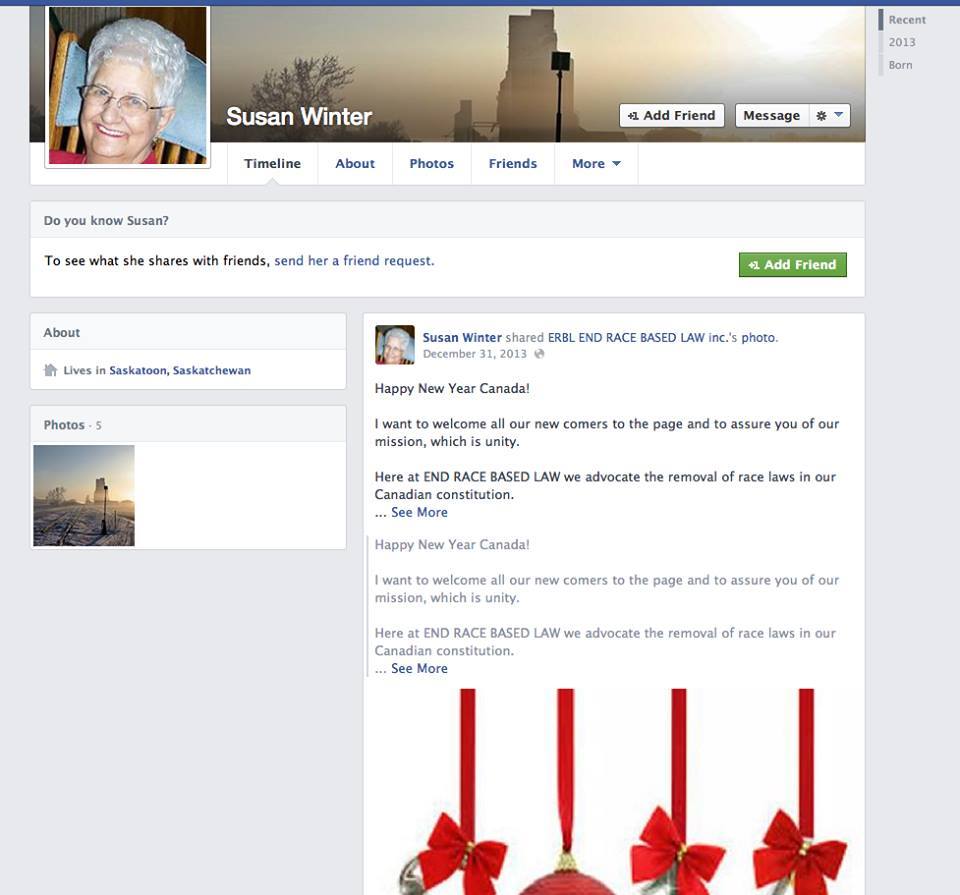This screenshot has width=960, height=895.
Task: Expand the More tab dropdown
Action: click(595, 164)
